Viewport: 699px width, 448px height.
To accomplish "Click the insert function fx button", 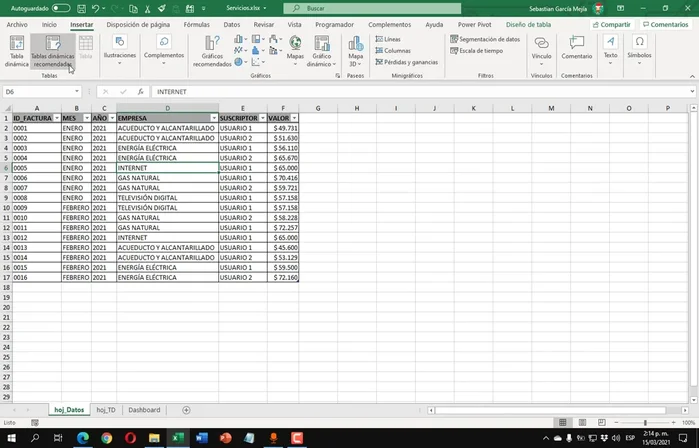I will pyautogui.click(x=140, y=91).
